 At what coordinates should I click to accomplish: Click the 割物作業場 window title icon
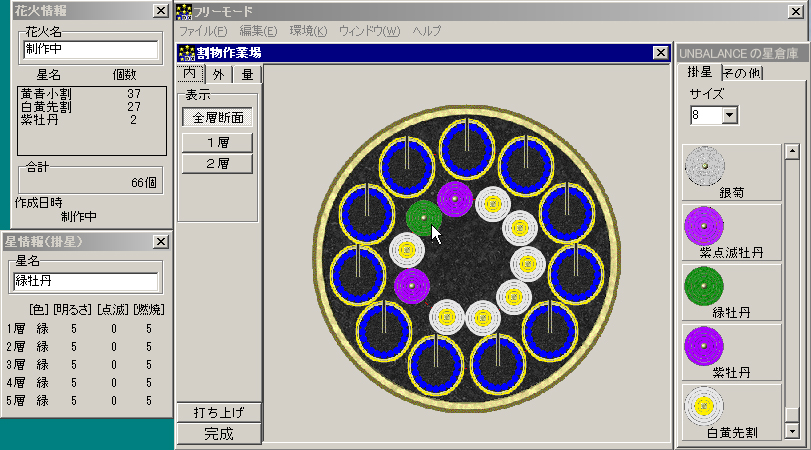coord(184,53)
